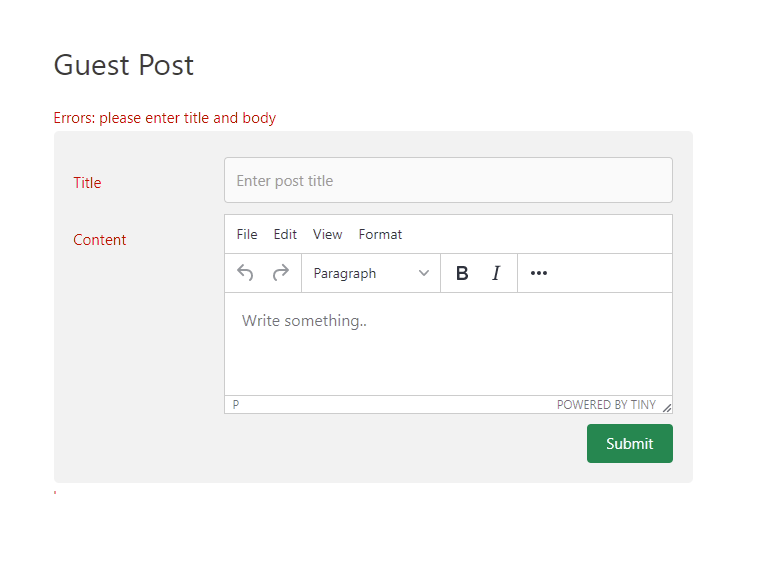Screen dimensions: 784x579
Task: Select the P element path in status bar
Action: [x=236, y=404]
